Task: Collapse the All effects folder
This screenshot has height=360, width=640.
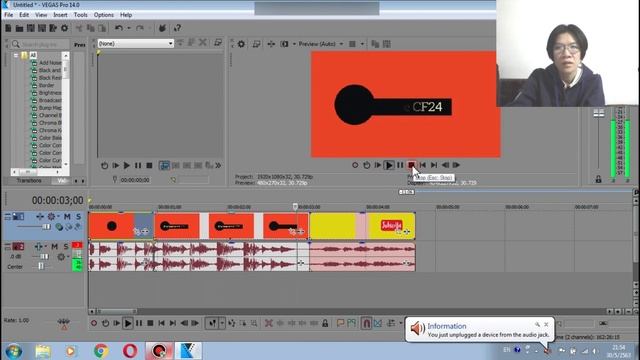Action: click(x=16, y=55)
